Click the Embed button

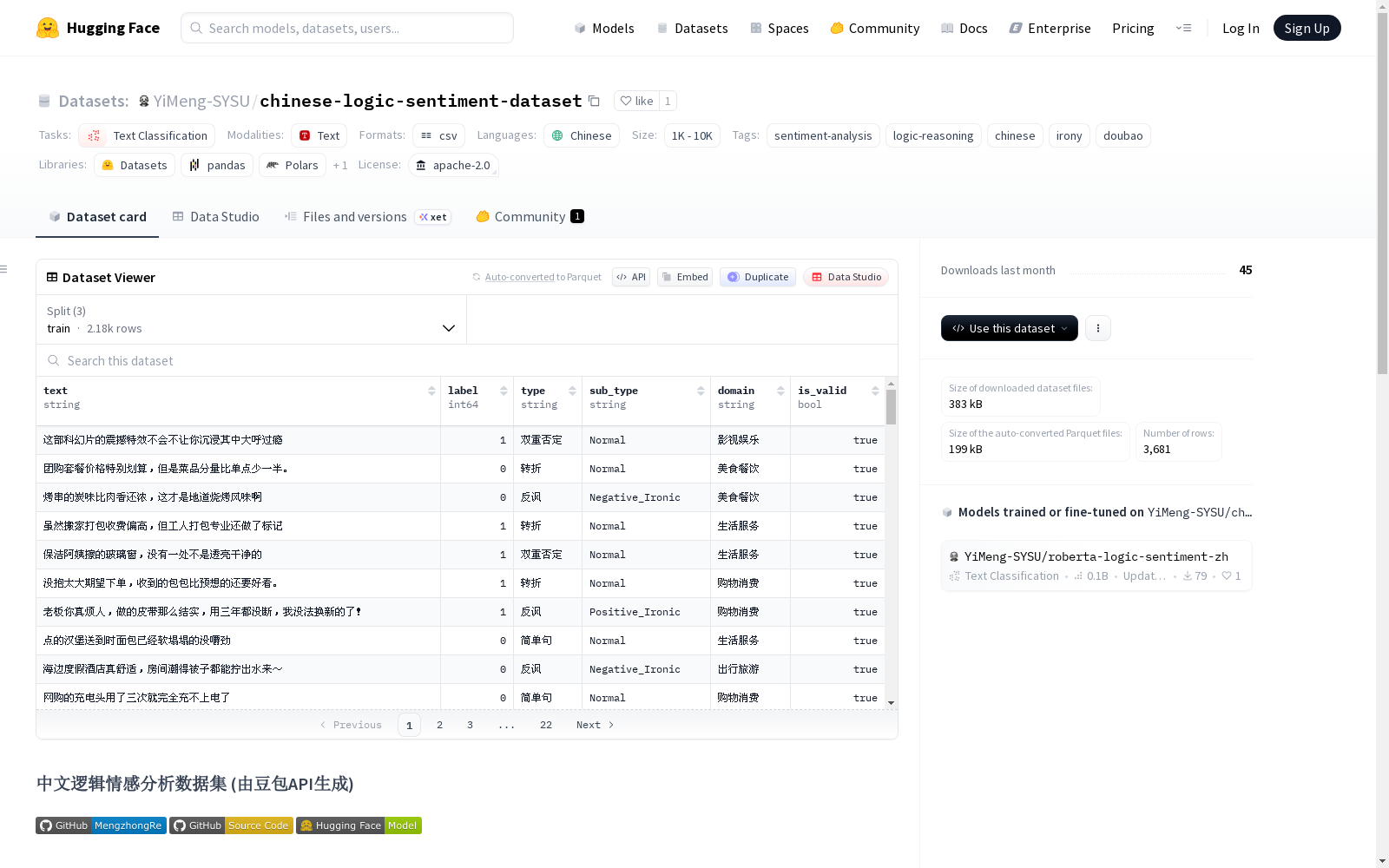(685, 277)
